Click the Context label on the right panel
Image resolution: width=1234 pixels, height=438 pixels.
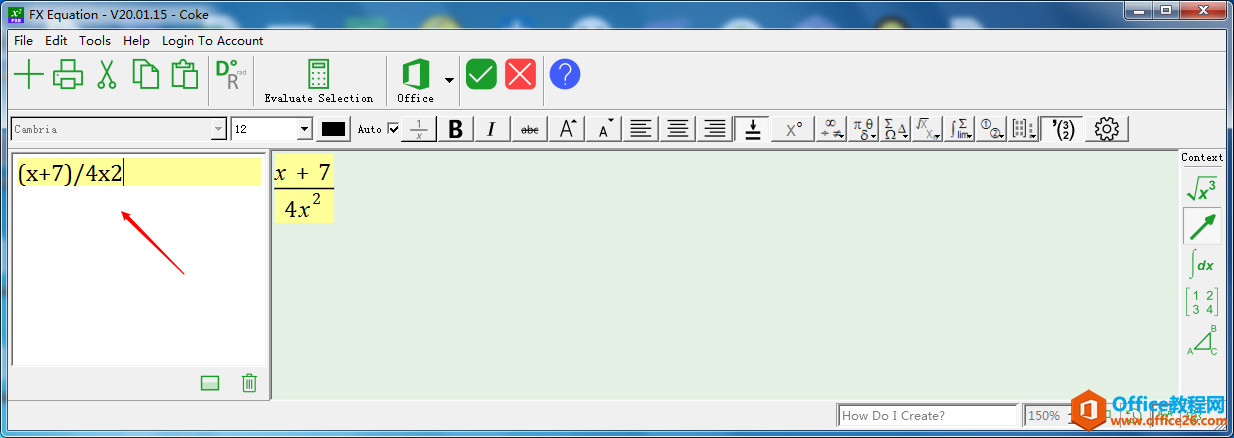pos(1202,157)
